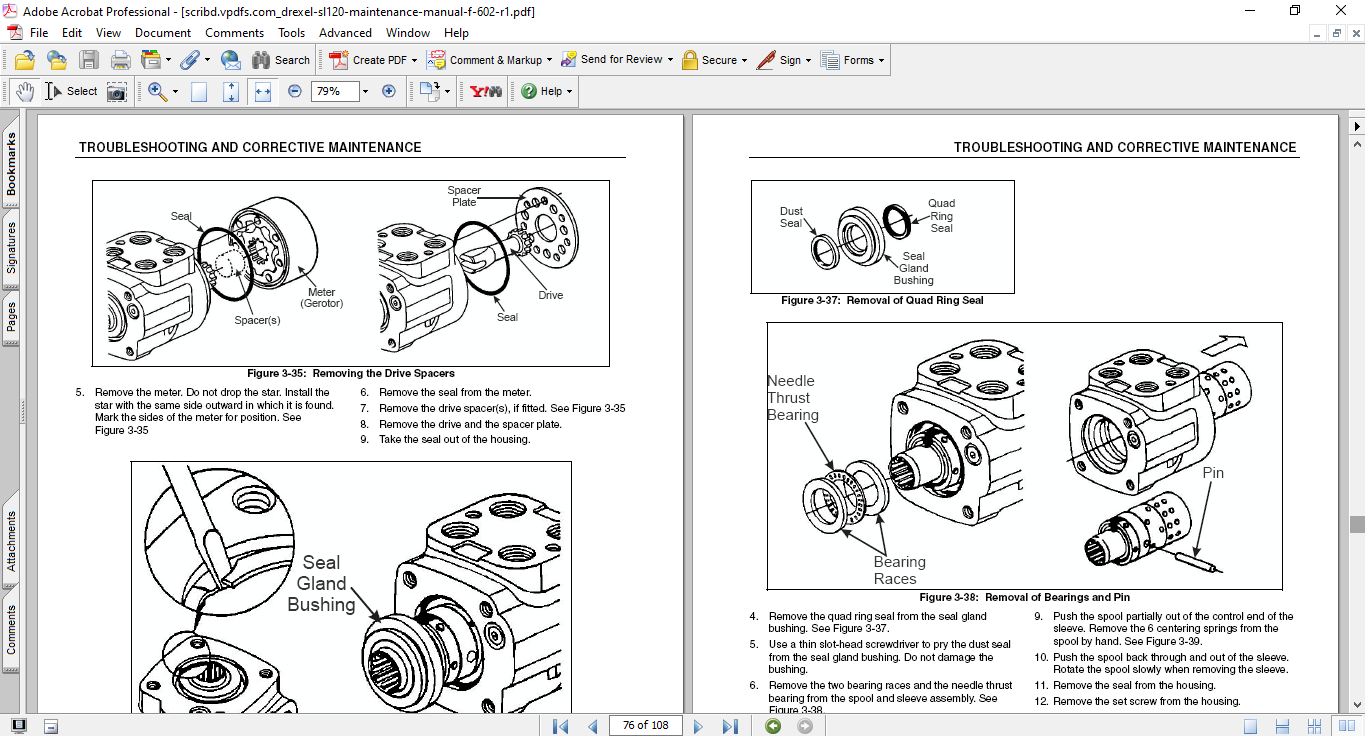The height and width of the screenshot is (736, 1365).
Task: Select the Hand tool
Action: (x=24, y=91)
